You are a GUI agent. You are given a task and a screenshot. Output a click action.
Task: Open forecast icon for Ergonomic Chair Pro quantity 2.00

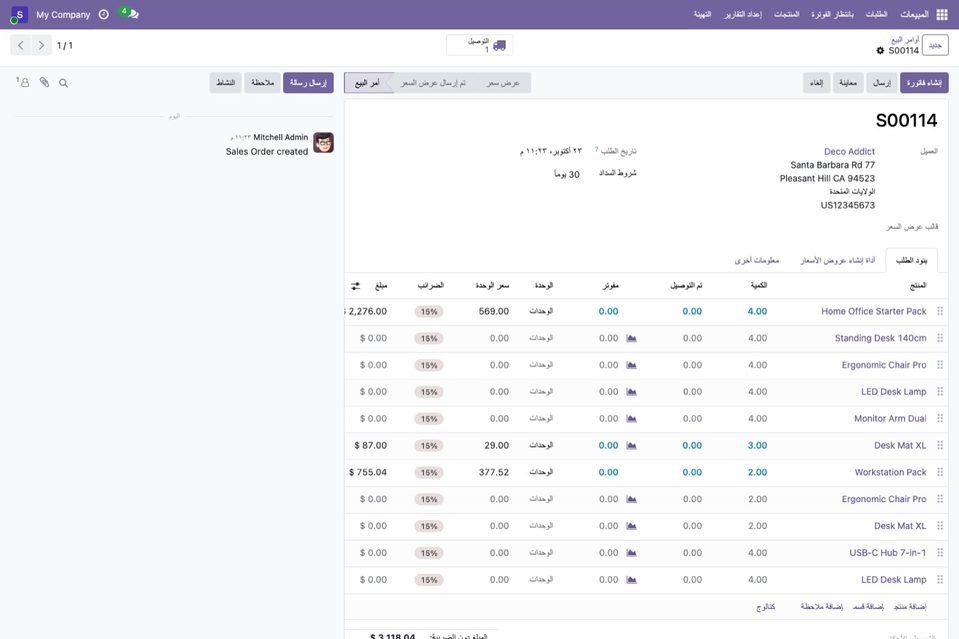(x=631, y=499)
